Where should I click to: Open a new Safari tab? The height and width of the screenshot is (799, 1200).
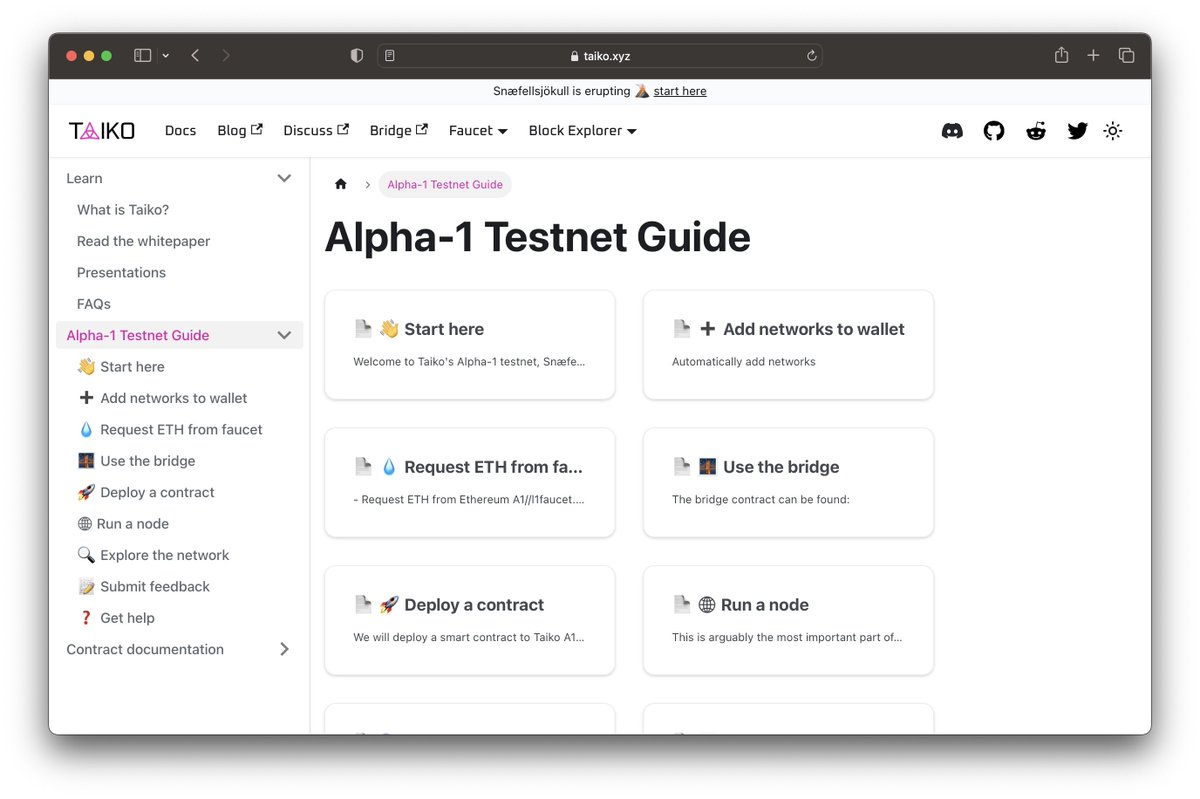(x=1093, y=56)
